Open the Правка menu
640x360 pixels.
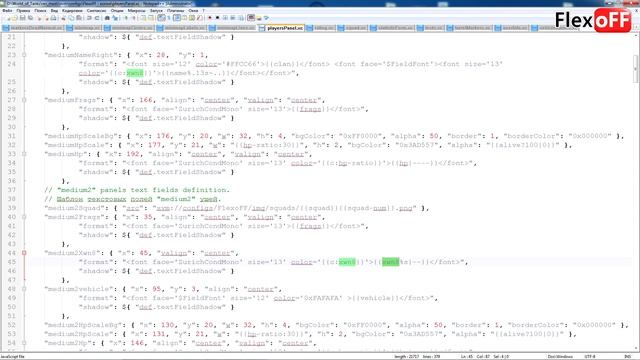[24, 11]
